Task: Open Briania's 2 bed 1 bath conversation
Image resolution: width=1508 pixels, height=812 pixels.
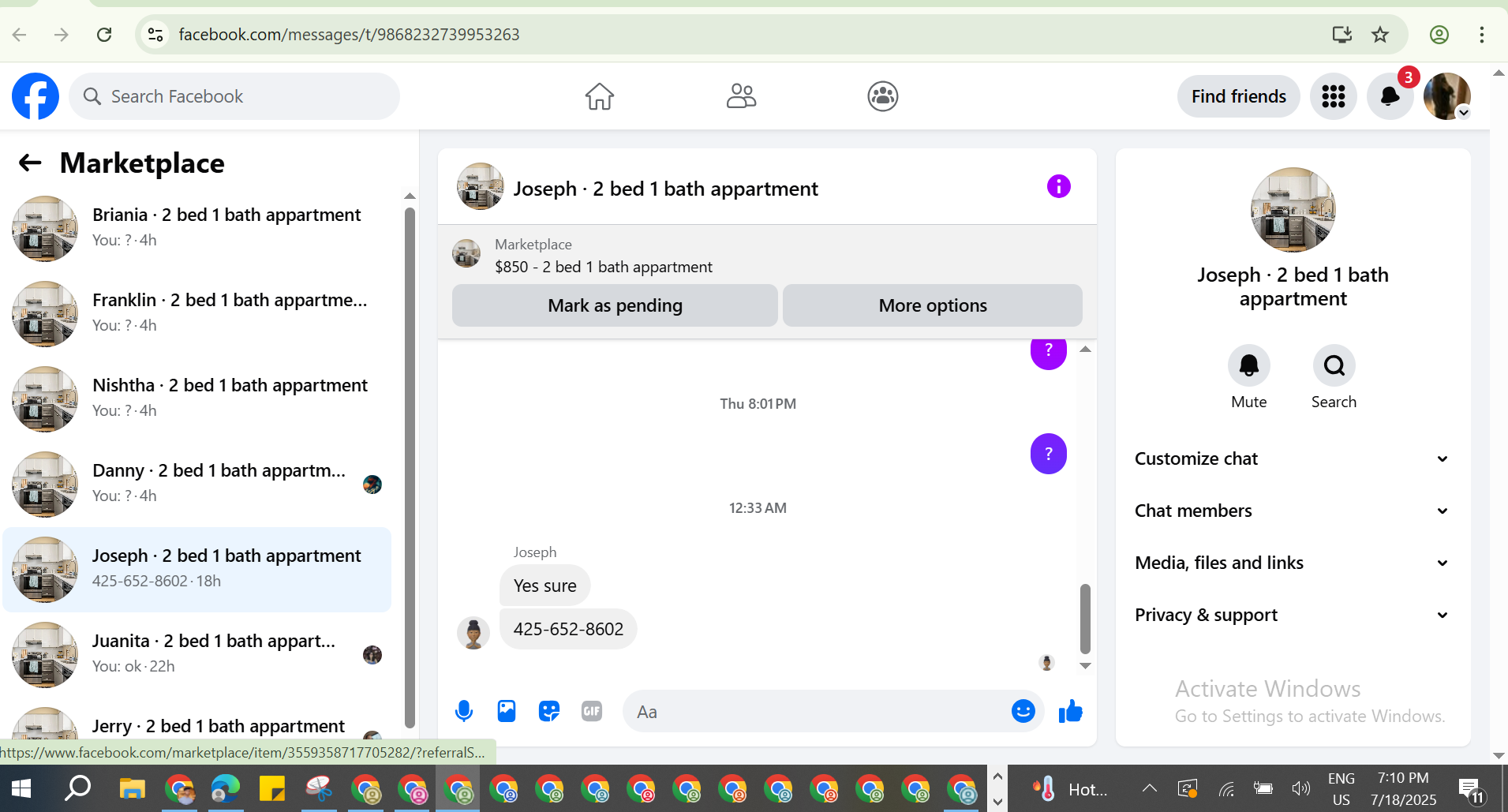Action: [x=197, y=228]
